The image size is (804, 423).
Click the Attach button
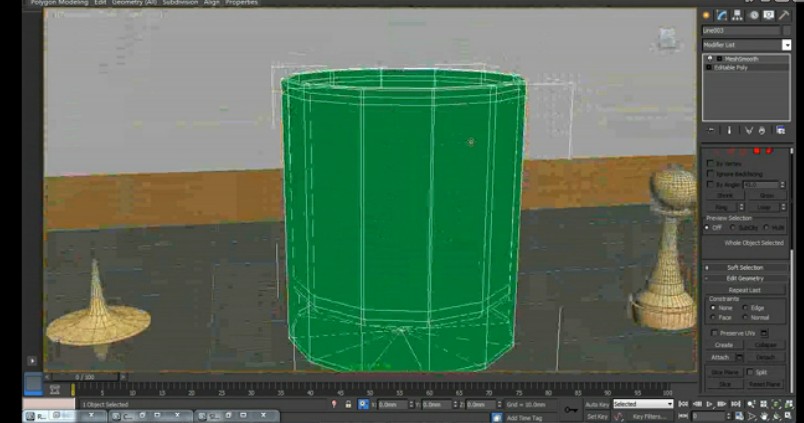(722, 356)
